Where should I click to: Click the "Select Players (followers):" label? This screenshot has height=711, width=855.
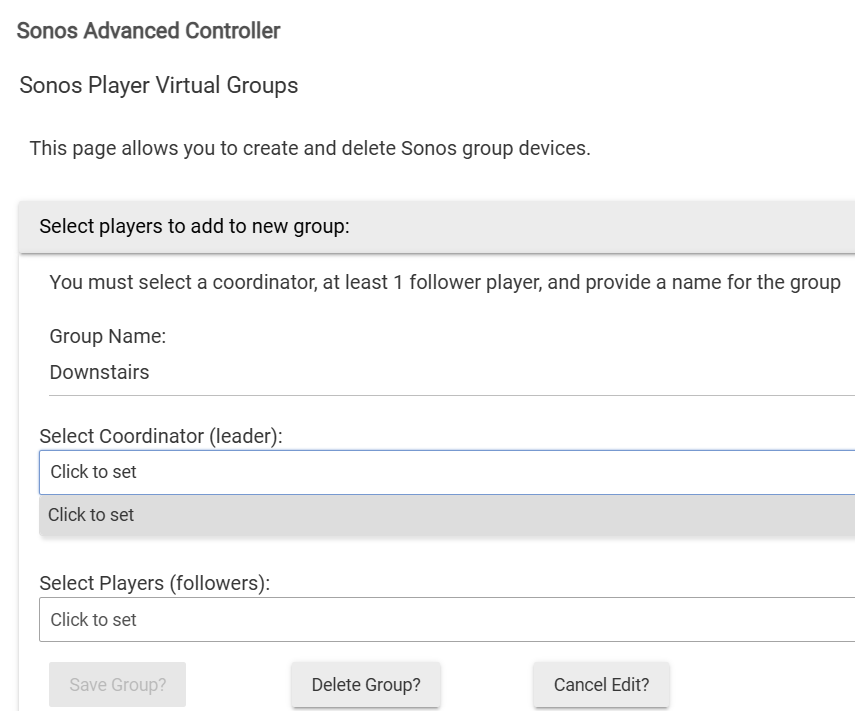point(155,584)
